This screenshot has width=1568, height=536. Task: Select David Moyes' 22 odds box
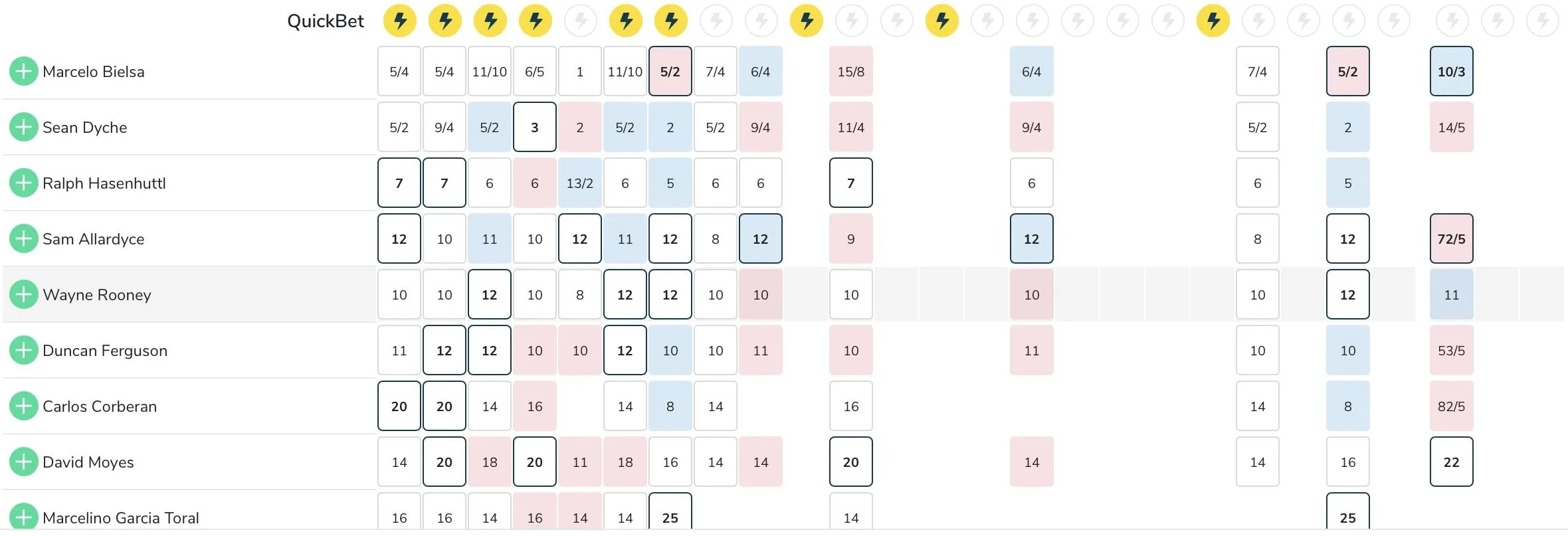point(1451,462)
